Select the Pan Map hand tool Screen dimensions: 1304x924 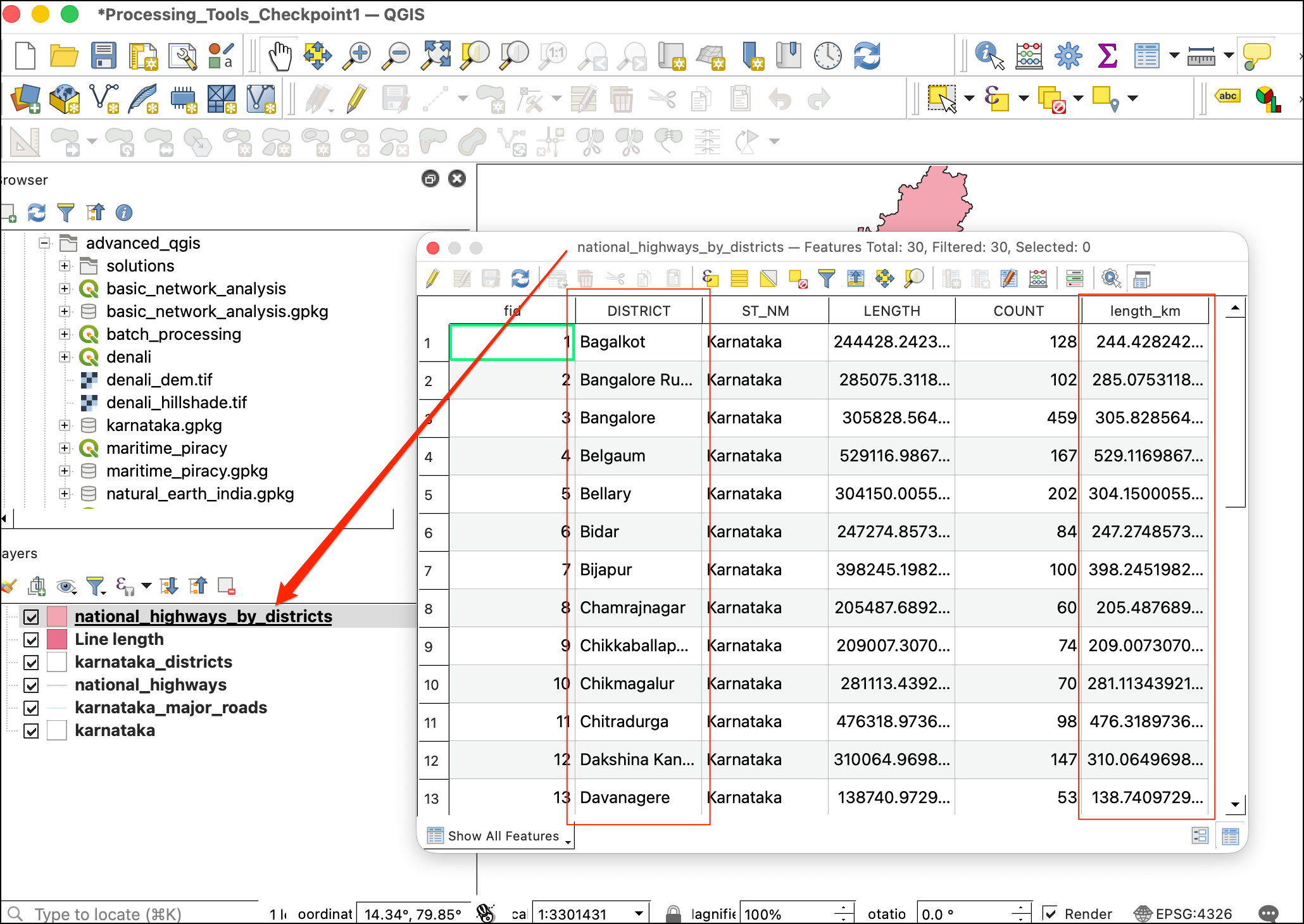coord(279,56)
